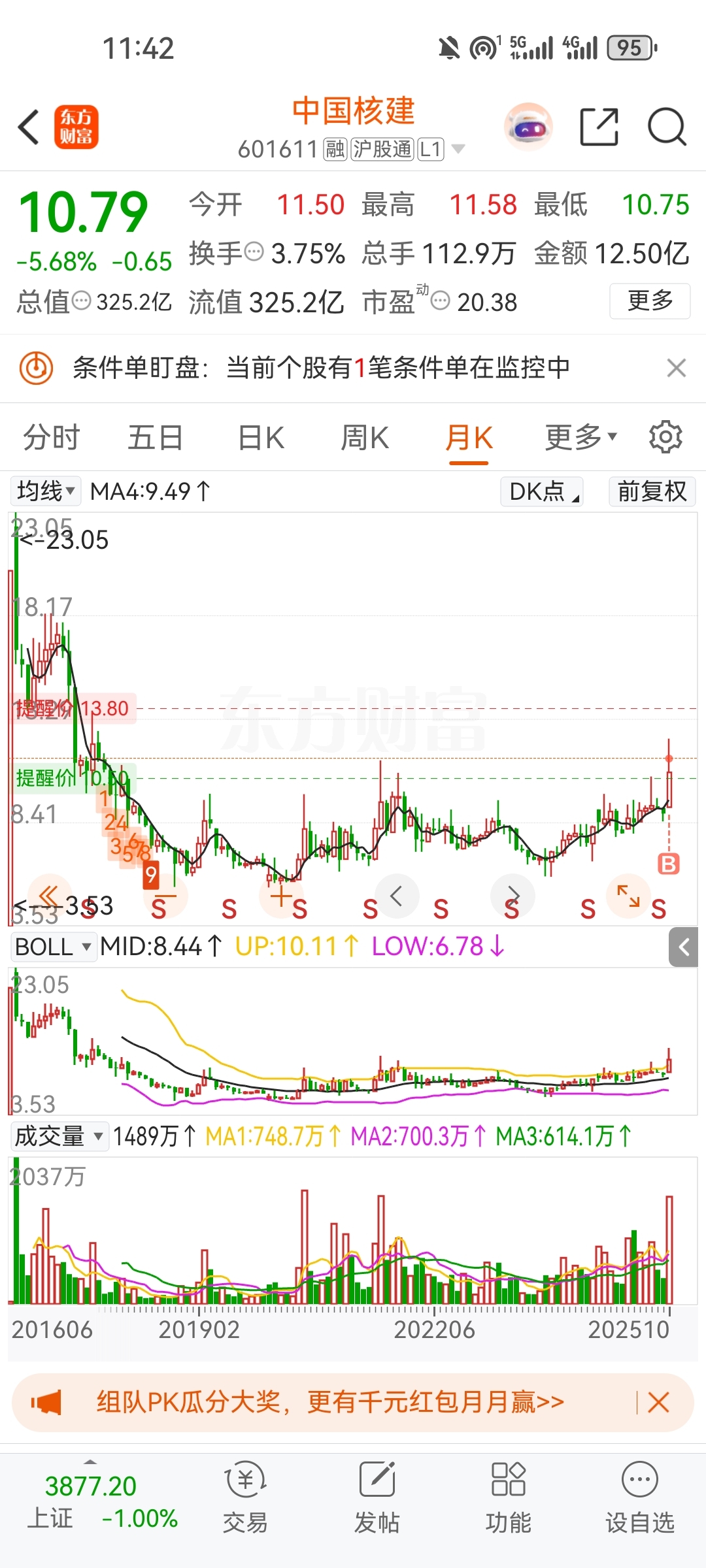Tap the 融 margin trading tag
The image size is (706, 1568).
click(x=335, y=150)
